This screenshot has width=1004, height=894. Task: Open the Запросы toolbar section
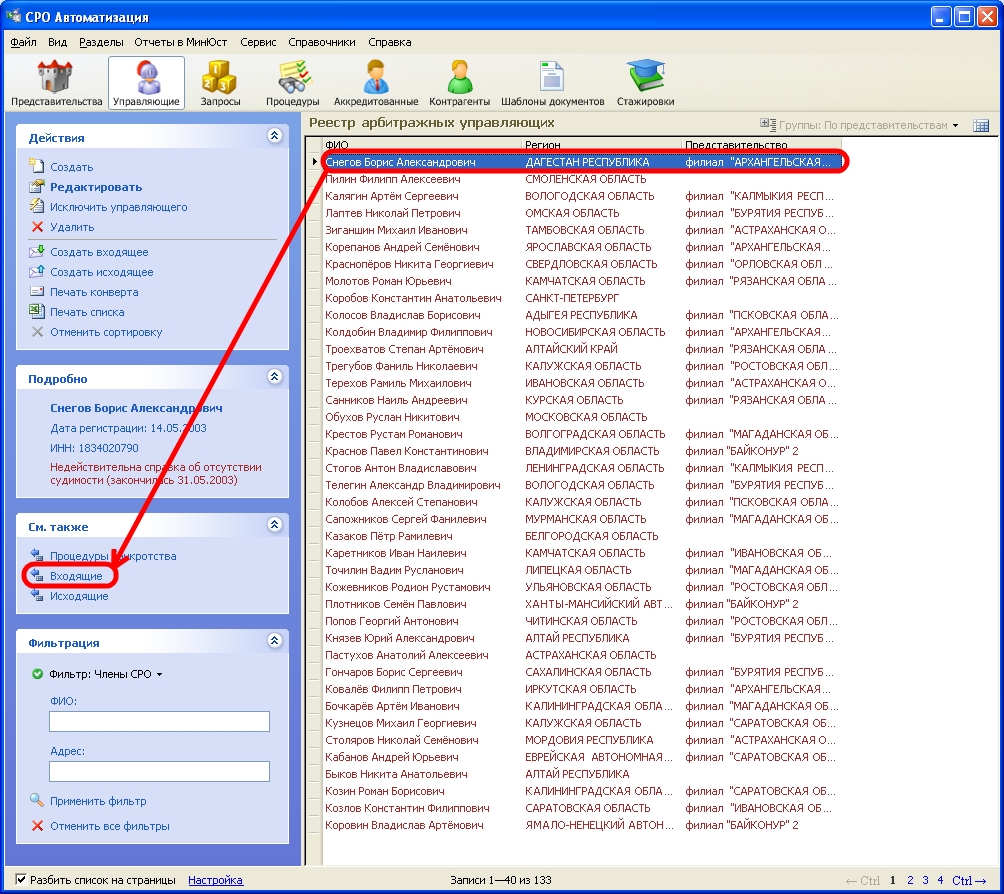220,83
